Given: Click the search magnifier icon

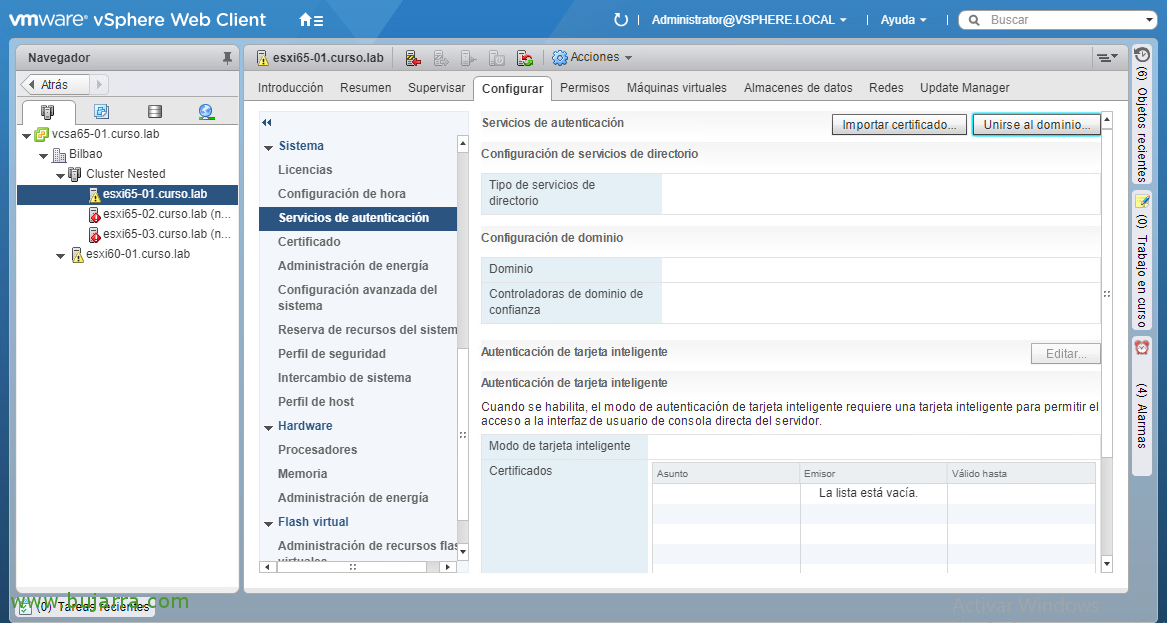Looking at the screenshot, I should pyautogui.click(x=974, y=20).
